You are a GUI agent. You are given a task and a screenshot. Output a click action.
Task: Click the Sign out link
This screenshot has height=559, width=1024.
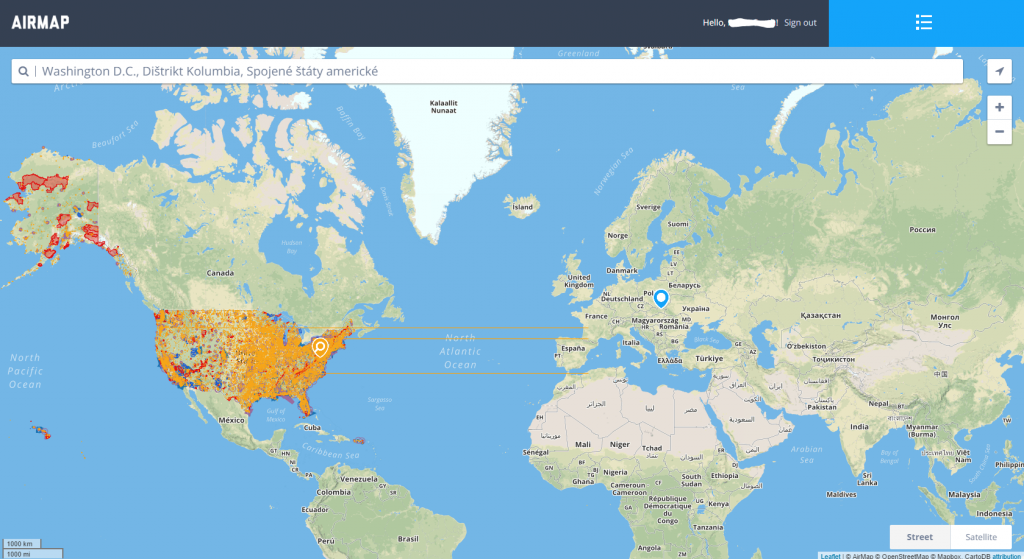(x=800, y=23)
